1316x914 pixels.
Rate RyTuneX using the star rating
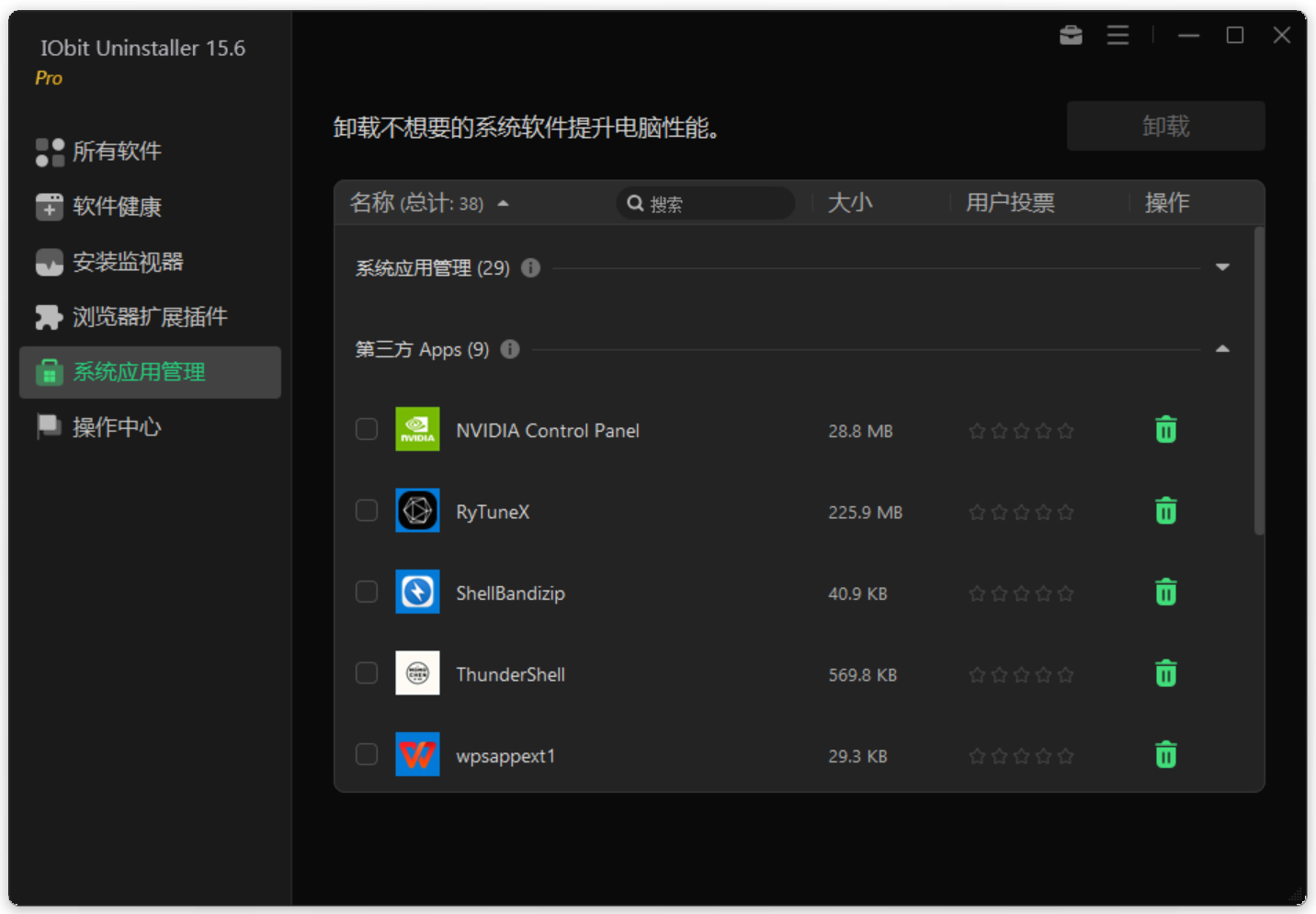[x=1021, y=513]
